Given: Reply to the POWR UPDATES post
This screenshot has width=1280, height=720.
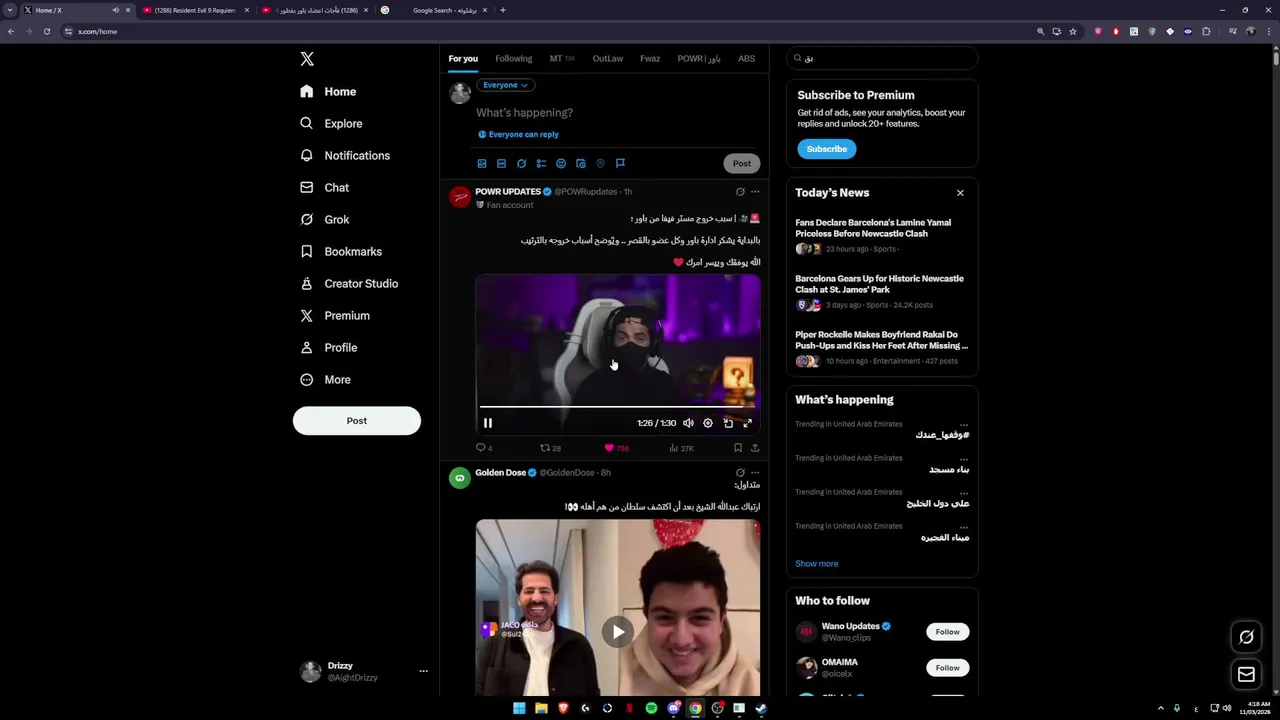Looking at the screenshot, I should point(484,448).
